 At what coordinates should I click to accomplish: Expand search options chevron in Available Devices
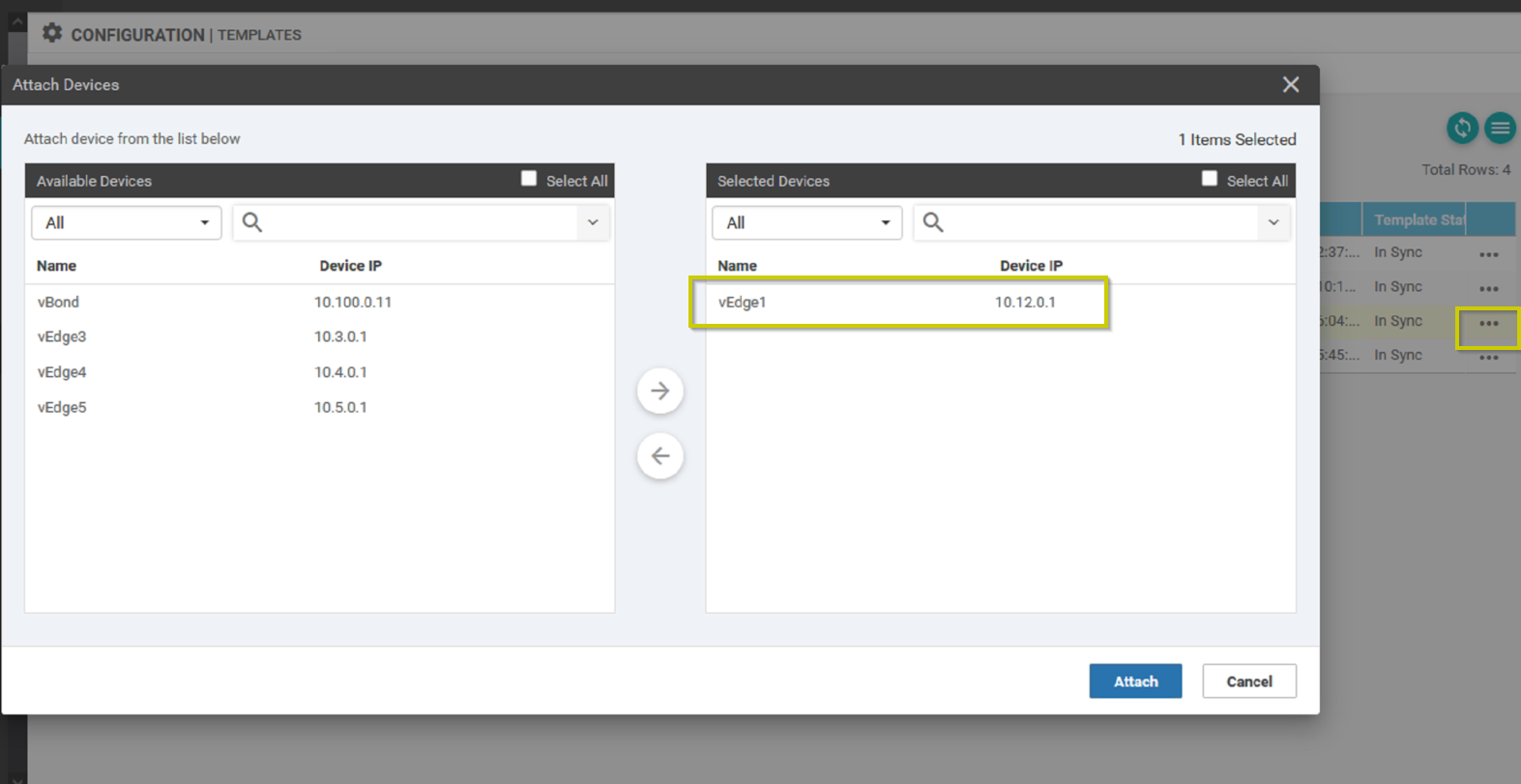tap(593, 222)
